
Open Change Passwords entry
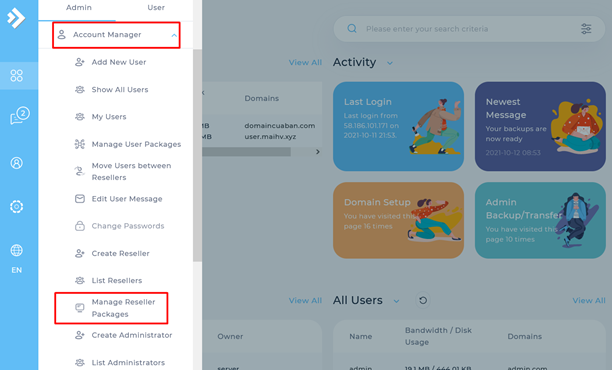click(128, 226)
